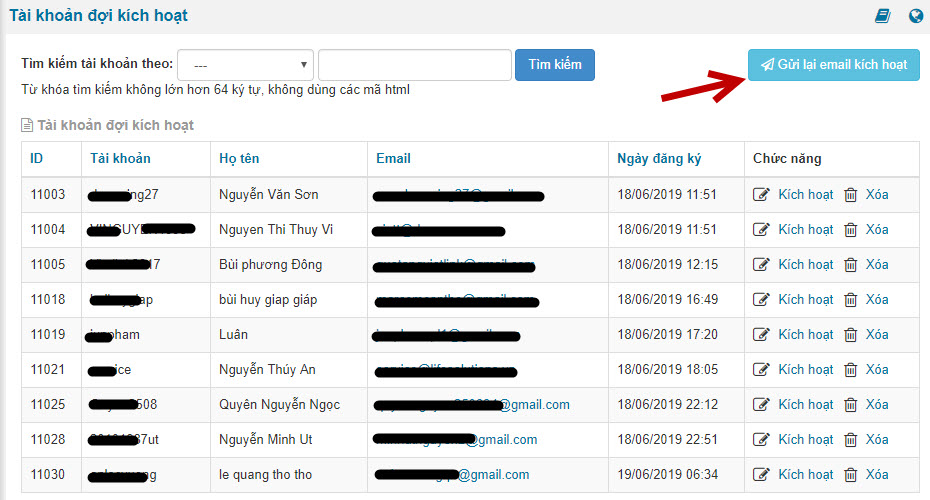The height and width of the screenshot is (500, 930).
Task: Click the edit icon for account 11025
Action: (x=761, y=405)
